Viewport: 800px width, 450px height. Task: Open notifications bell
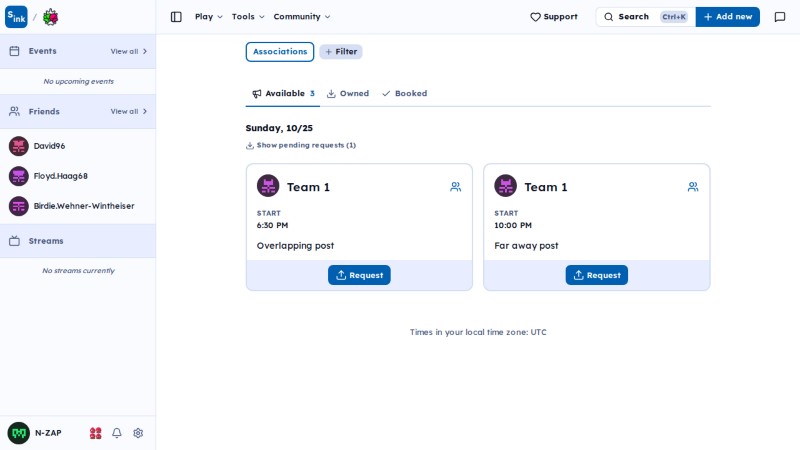coord(117,433)
